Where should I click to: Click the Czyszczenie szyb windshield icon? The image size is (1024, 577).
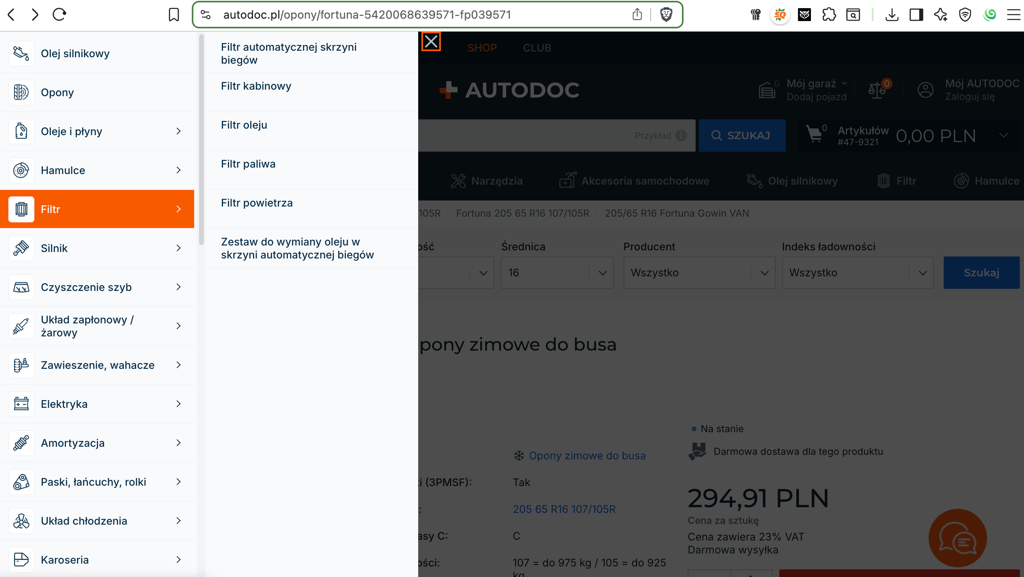[21, 287]
